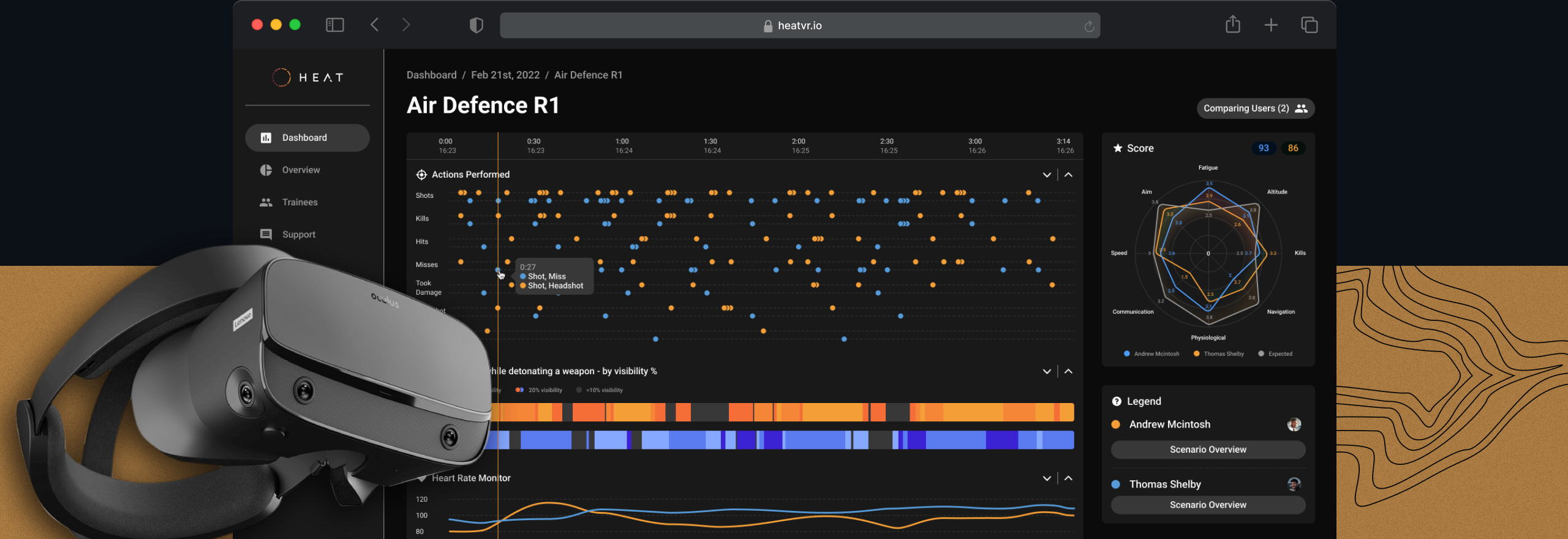Click the HEAT logo in sidebar
Image resolution: width=1568 pixels, height=539 pixels.
(x=307, y=77)
